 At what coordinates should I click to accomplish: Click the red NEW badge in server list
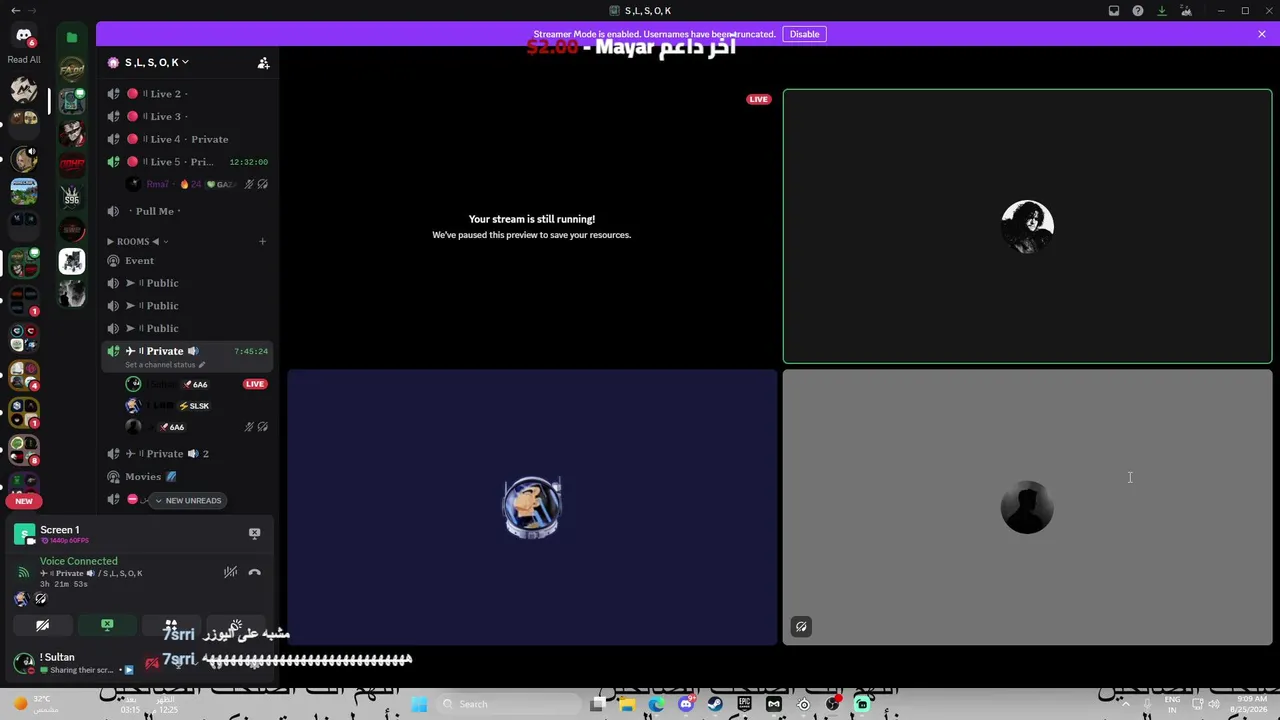point(24,501)
